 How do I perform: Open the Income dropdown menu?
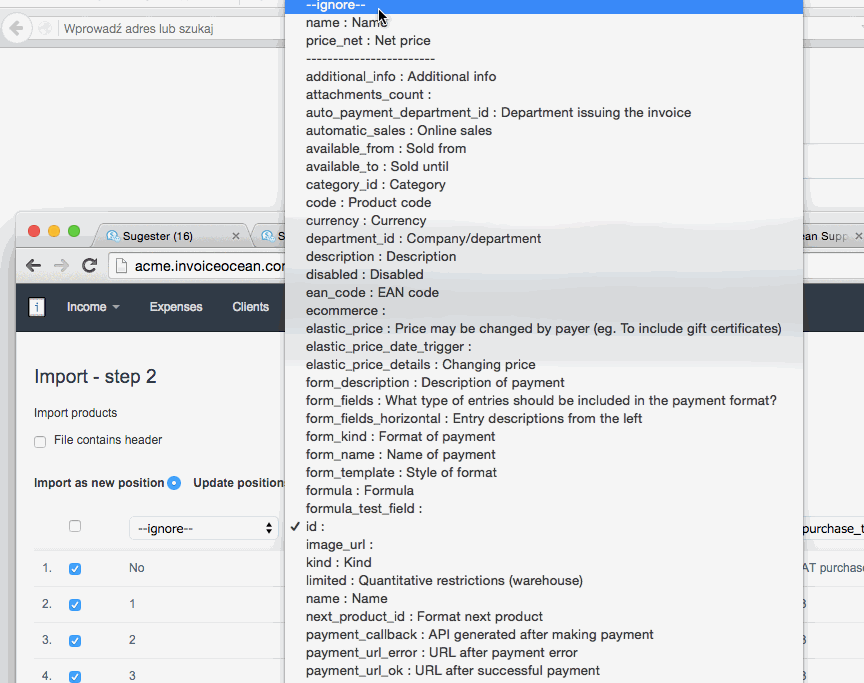click(x=93, y=307)
